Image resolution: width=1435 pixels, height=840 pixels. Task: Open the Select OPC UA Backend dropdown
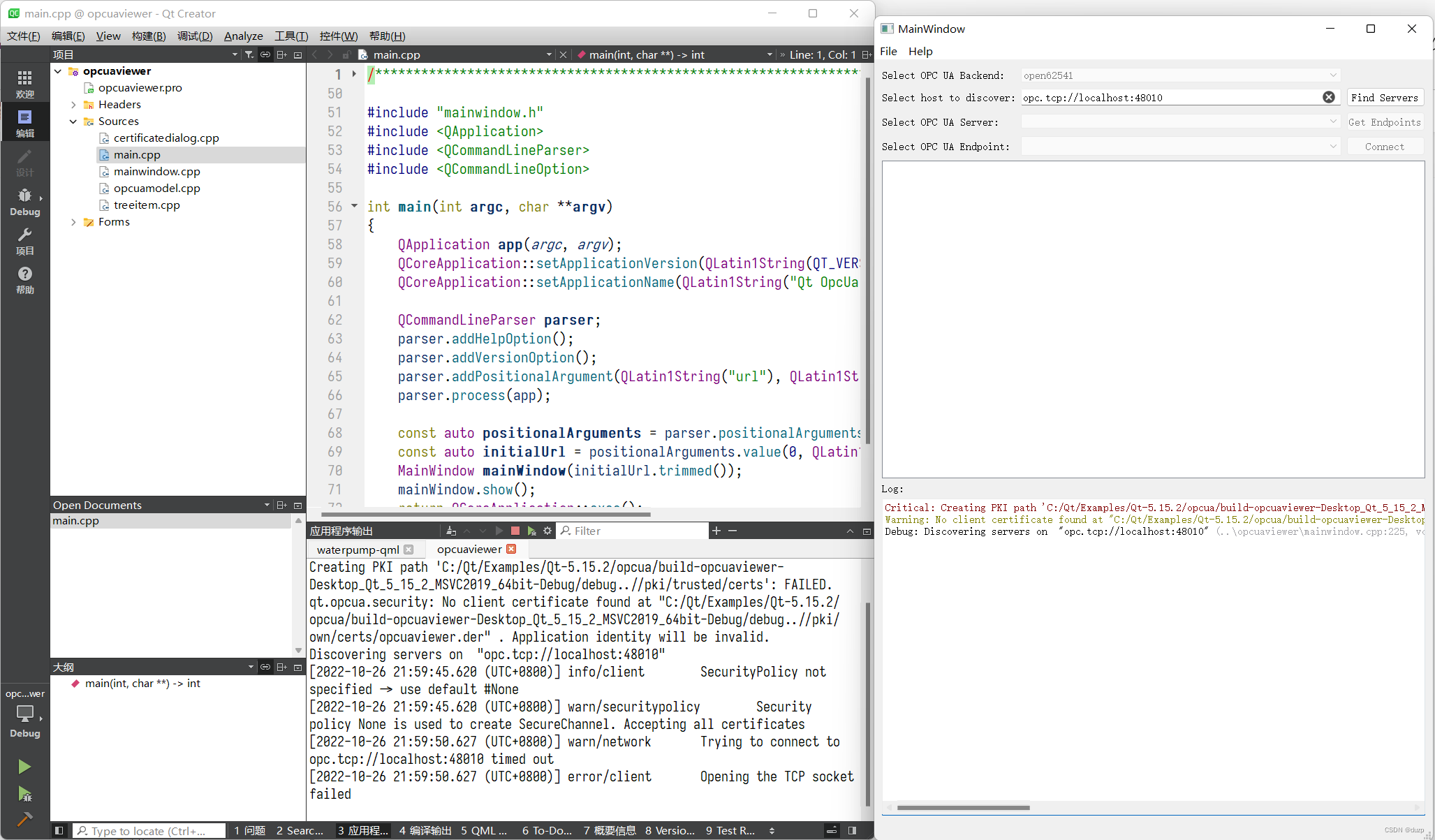[1179, 75]
